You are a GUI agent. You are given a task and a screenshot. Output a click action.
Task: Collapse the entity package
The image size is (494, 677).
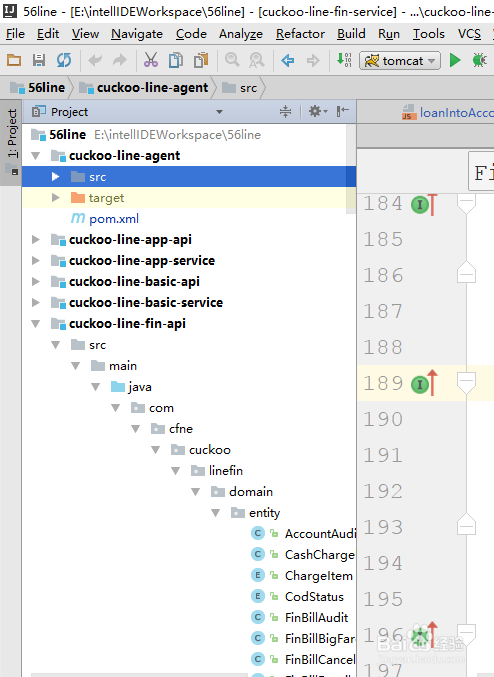215,513
